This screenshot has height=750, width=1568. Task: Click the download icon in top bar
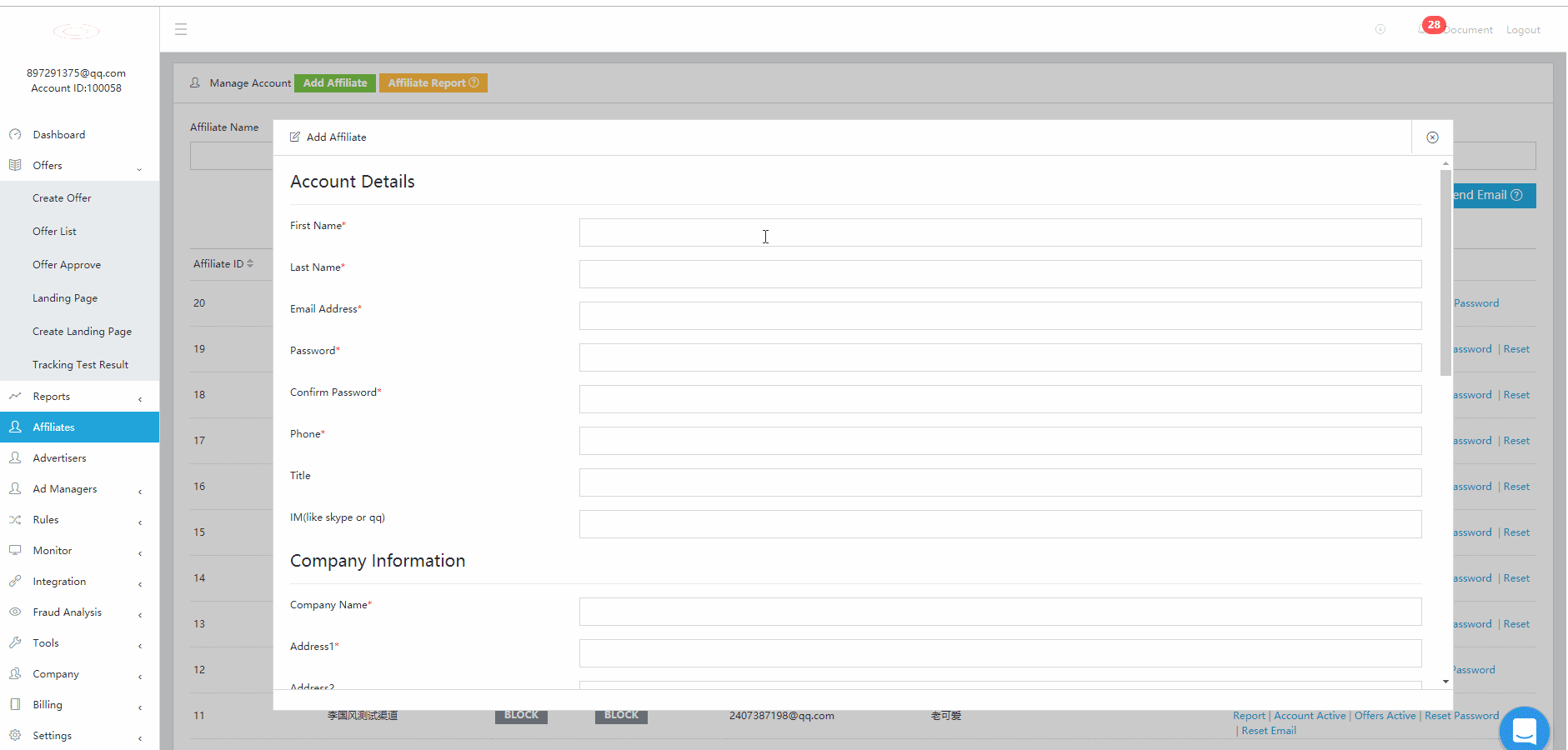tap(1380, 29)
